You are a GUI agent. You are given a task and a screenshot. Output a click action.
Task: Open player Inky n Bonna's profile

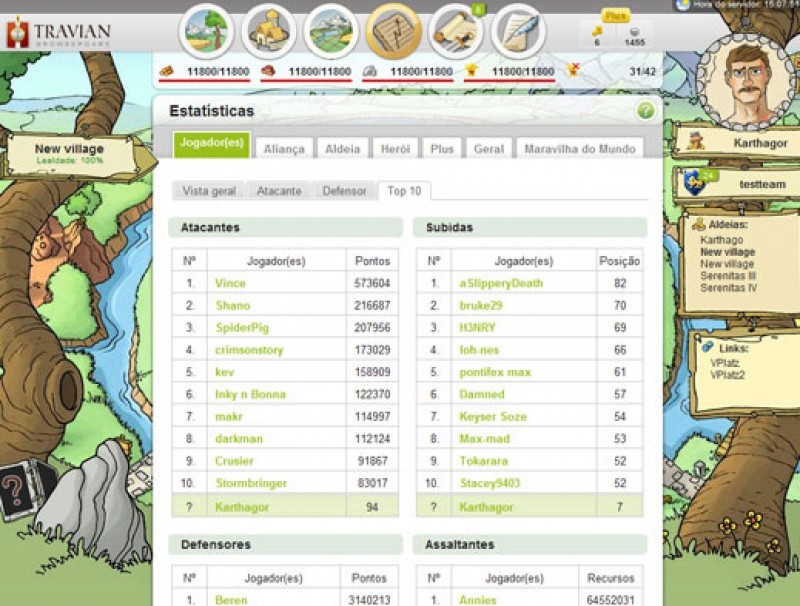251,394
